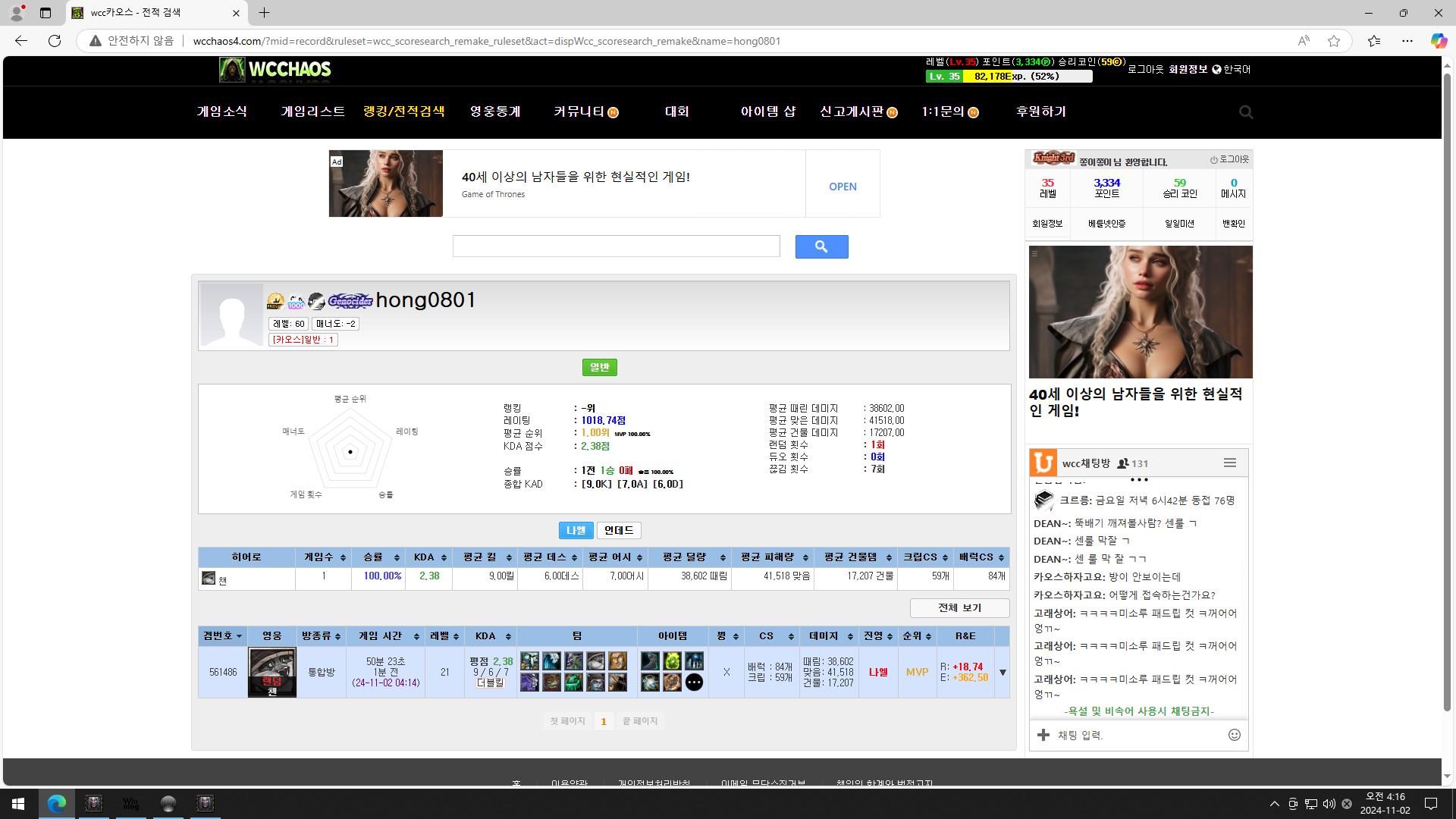Image resolution: width=1456 pixels, height=819 pixels.
Task: Click page number 1 in pagination
Action: 604,722
